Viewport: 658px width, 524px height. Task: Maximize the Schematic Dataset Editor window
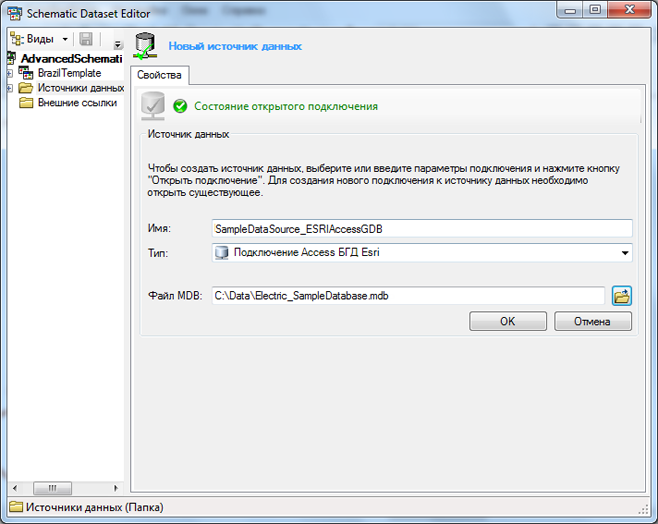click(x=595, y=10)
